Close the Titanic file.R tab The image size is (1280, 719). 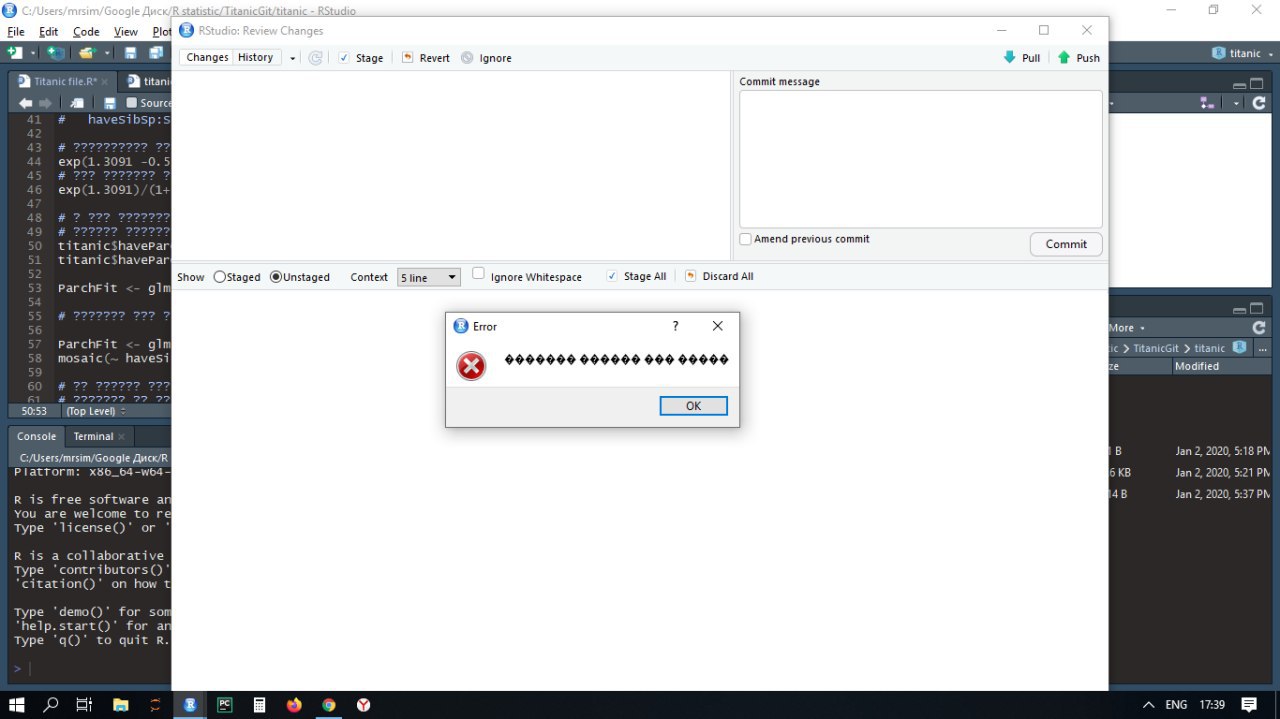pyautogui.click(x=105, y=82)
